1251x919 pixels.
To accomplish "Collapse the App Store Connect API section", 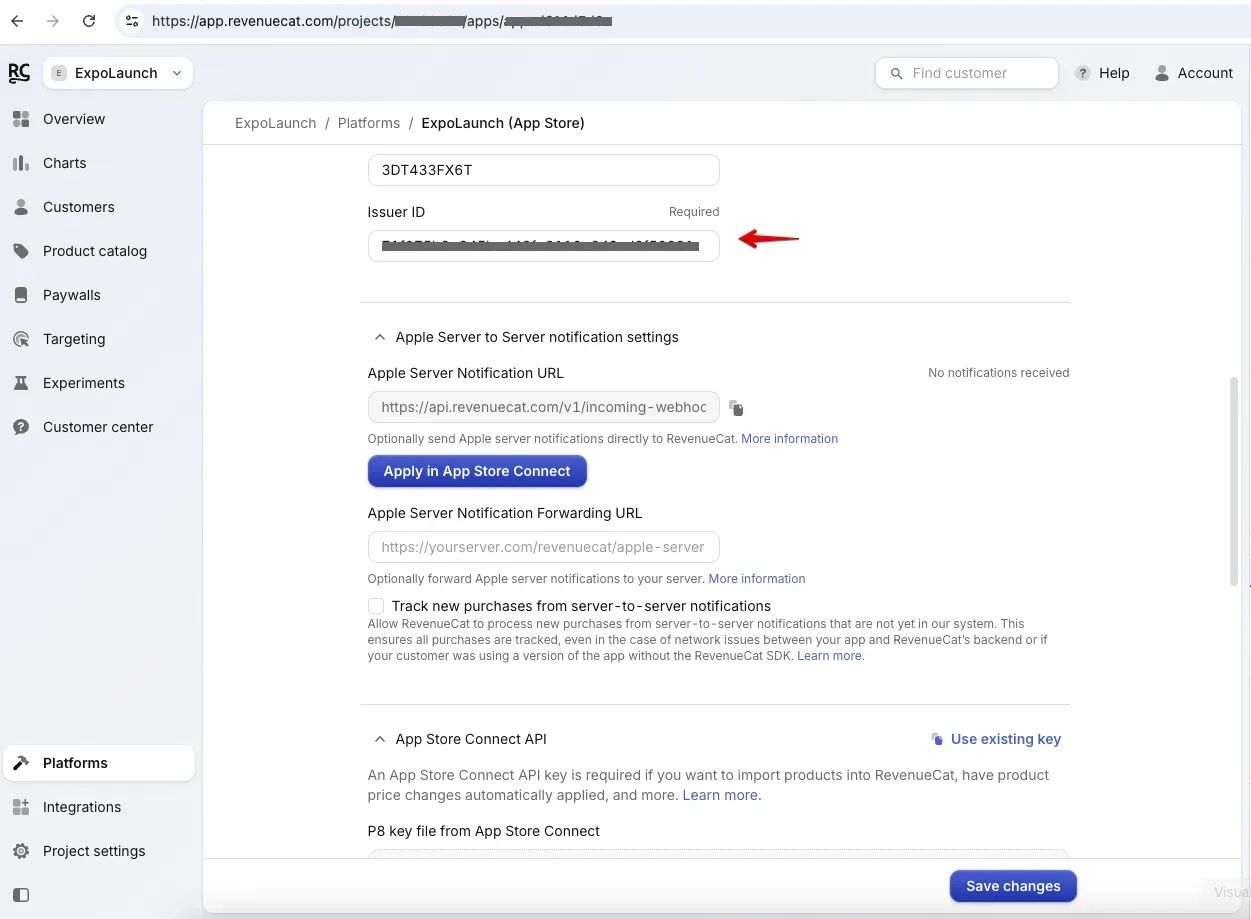I will [379, 740].
